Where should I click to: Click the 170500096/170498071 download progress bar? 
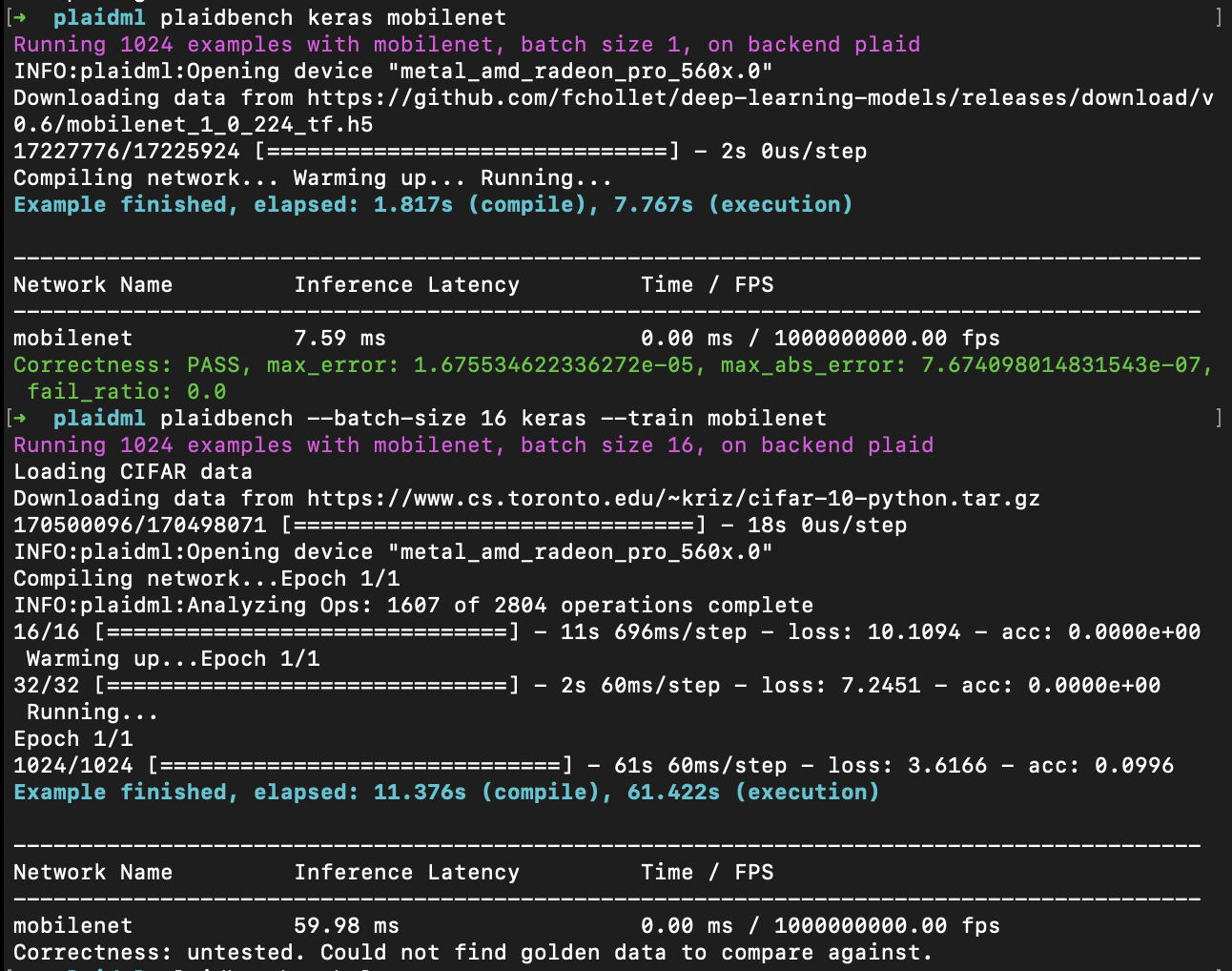pos(494,525)
